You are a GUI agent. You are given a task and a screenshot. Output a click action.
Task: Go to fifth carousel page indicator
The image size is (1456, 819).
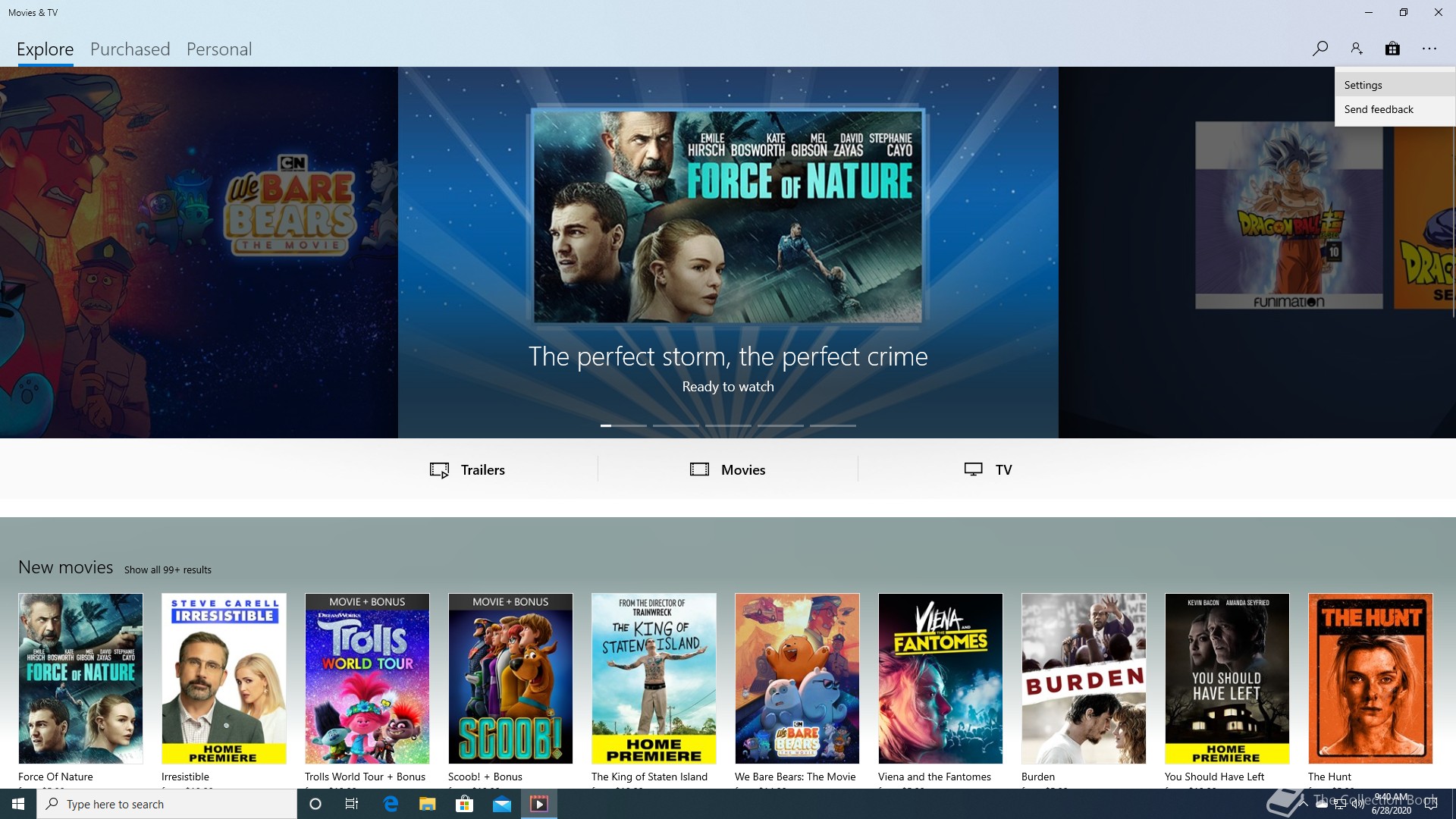(x=833, y=425)
